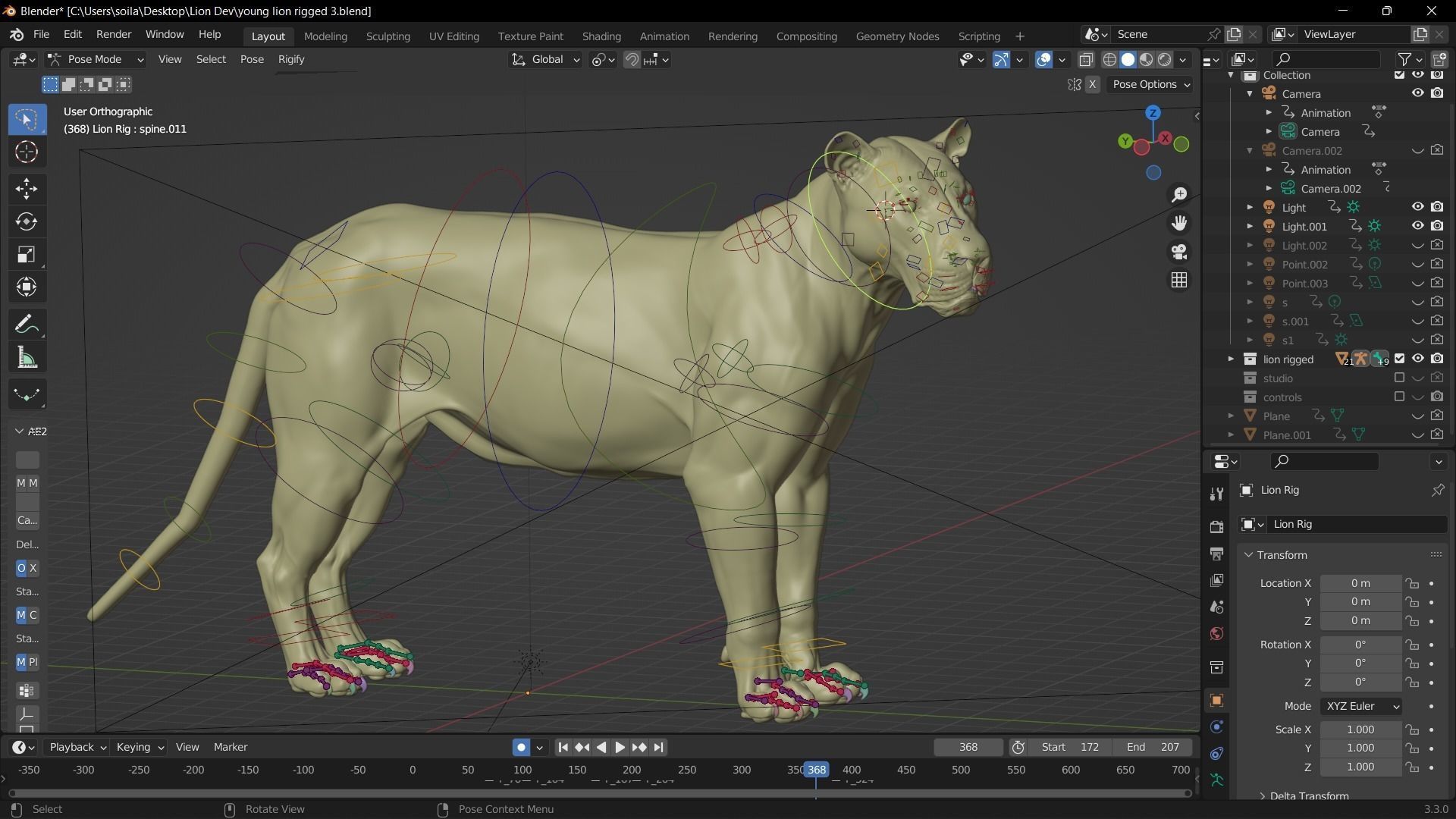Expand the lion rigged collection
The image size is (1456, 819).
point(1231,359)
